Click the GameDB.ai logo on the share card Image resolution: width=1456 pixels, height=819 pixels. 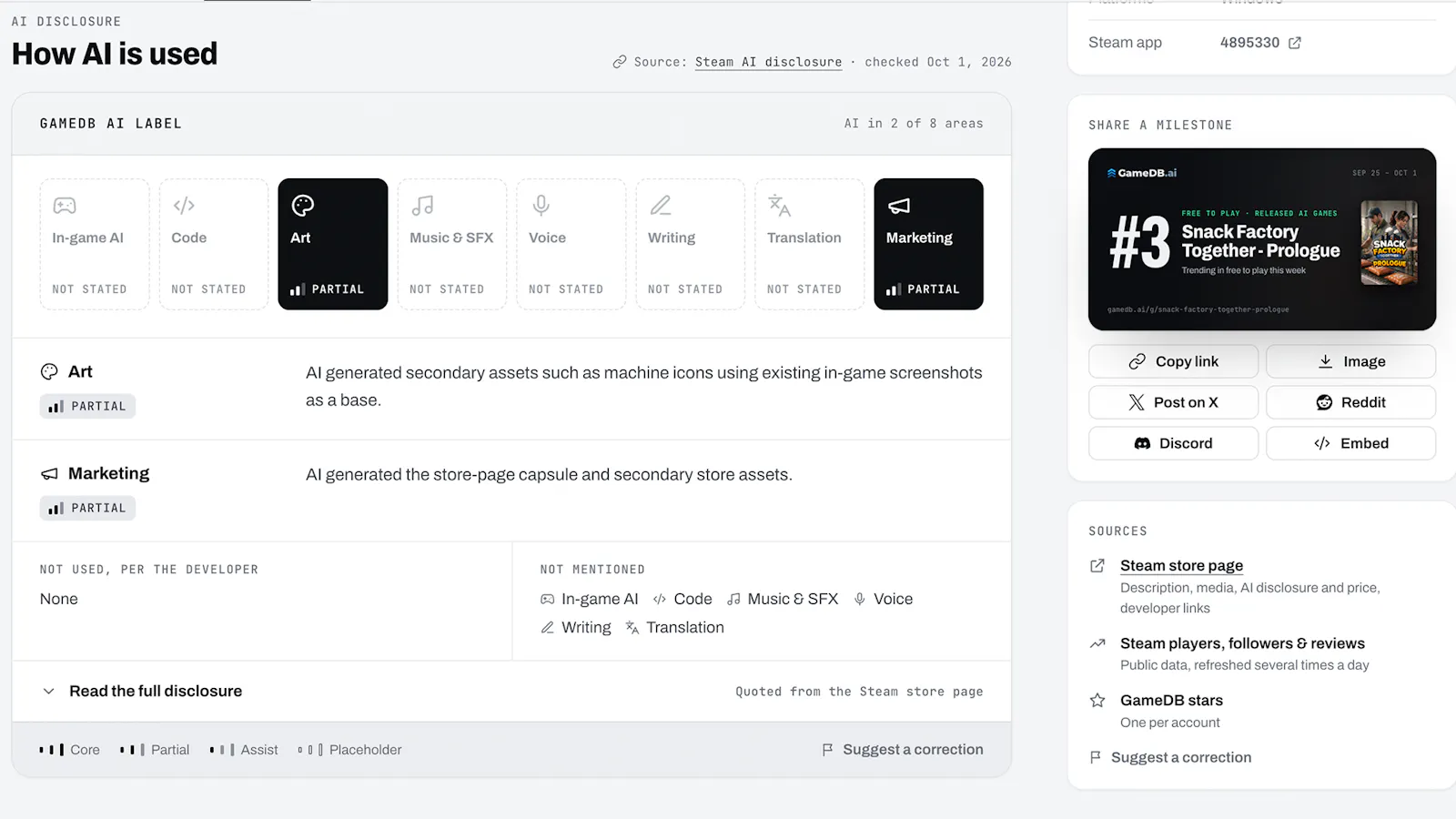tap(1142, 173)
